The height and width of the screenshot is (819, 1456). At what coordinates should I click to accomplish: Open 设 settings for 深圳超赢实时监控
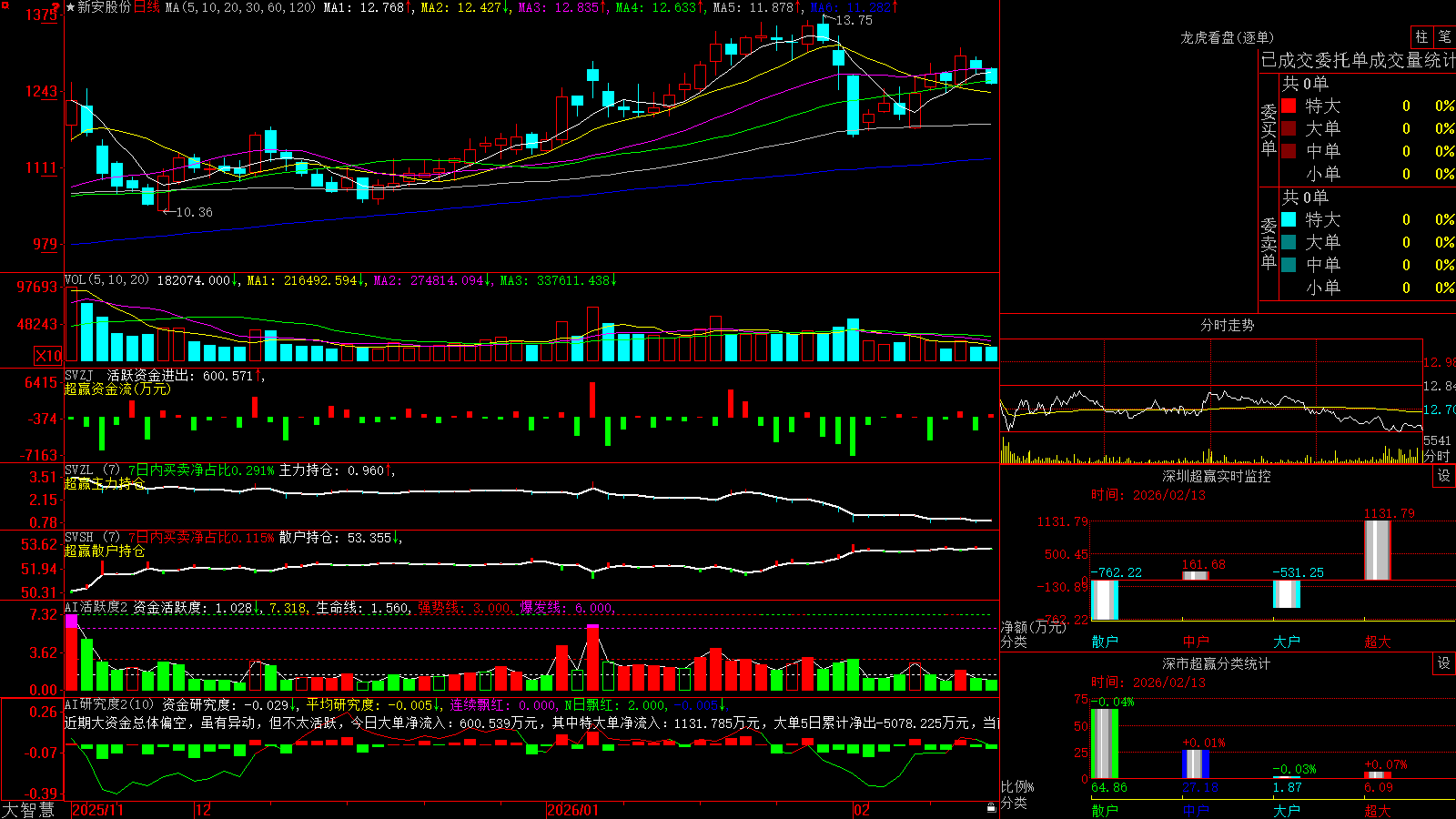pyautogui.click(x=1444, y=476)
